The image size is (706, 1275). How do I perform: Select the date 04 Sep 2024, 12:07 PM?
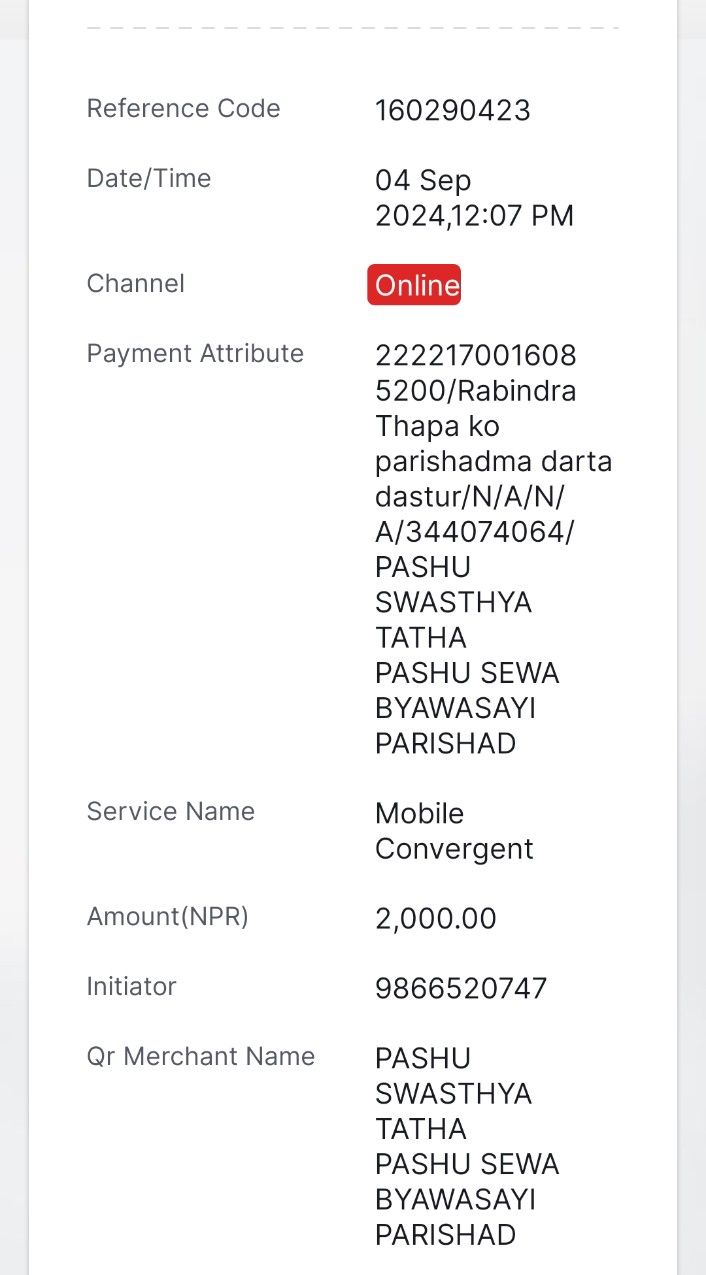(x=475, y=198)
